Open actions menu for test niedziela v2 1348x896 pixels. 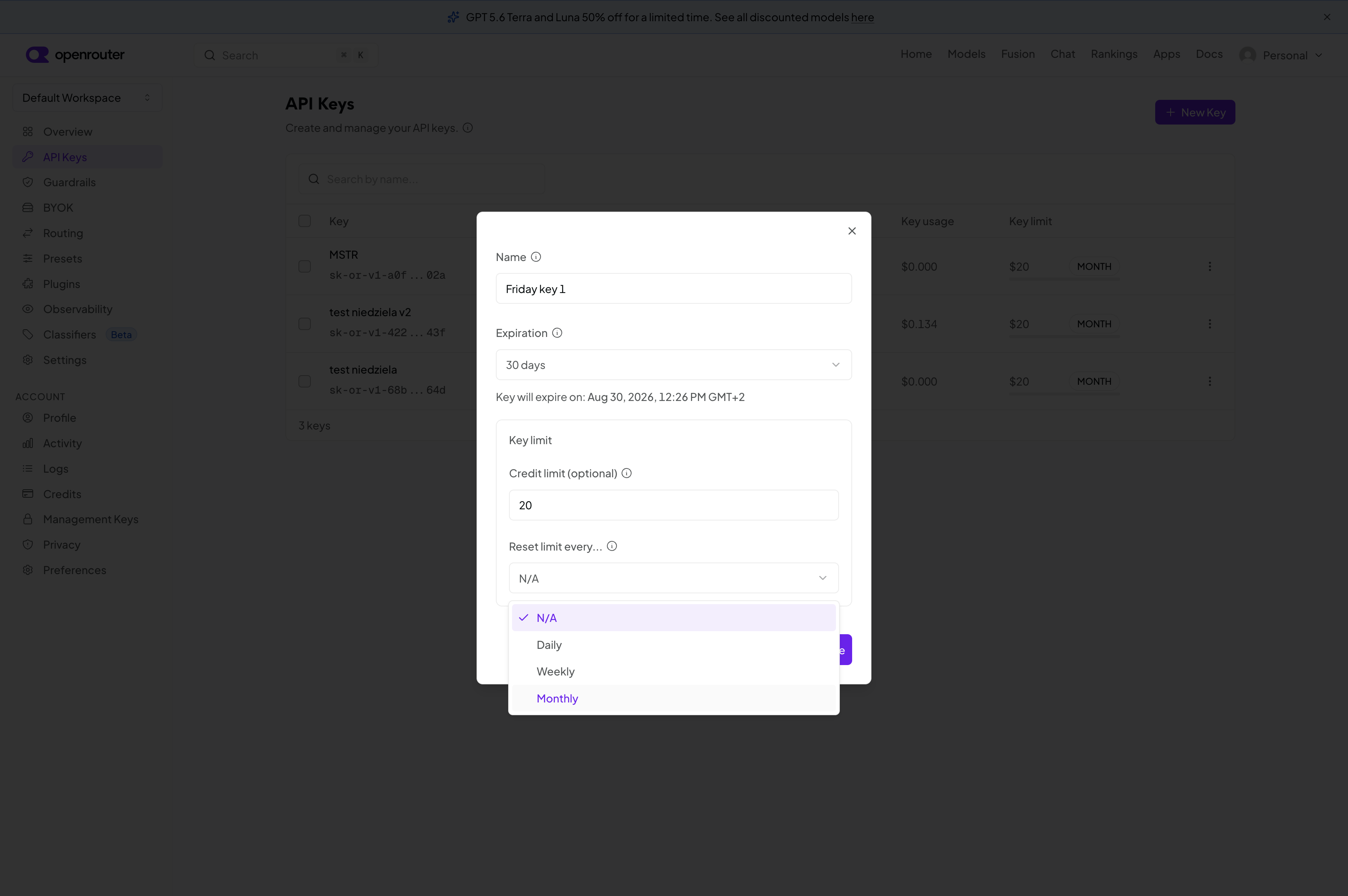(x=1209, y=324)
